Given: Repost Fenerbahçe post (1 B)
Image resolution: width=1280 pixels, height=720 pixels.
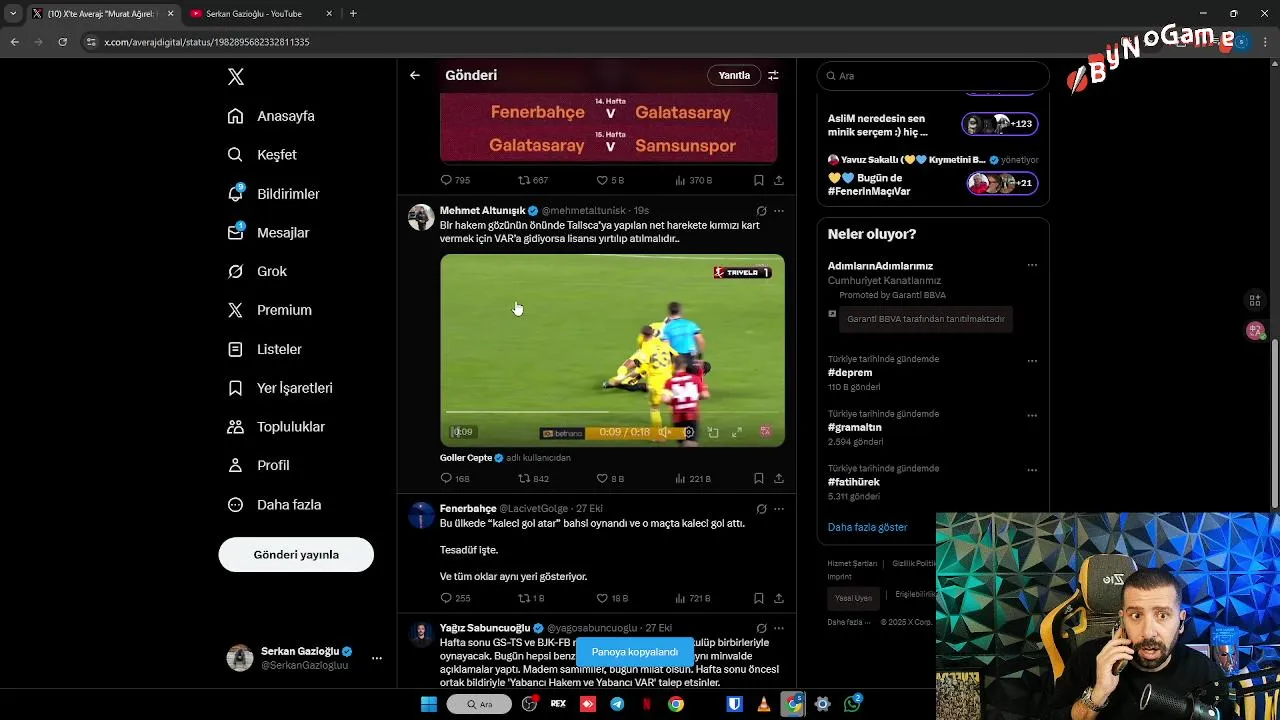Looking at the screenshot, I should 531,598.
